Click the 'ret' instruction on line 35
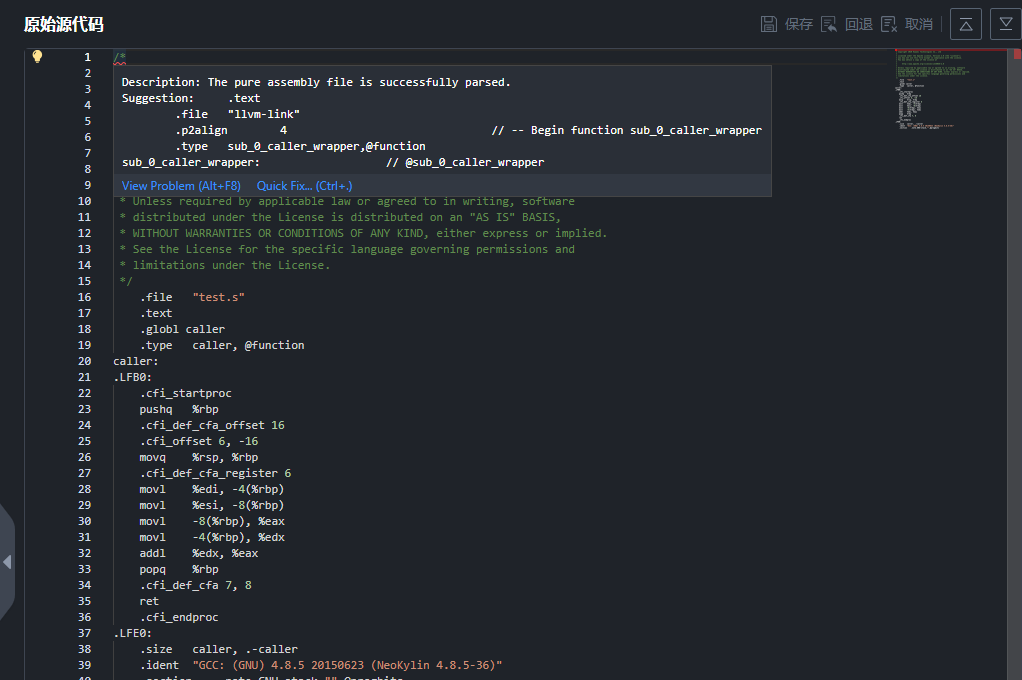1022x680 pixels. [x=149, y=601]
